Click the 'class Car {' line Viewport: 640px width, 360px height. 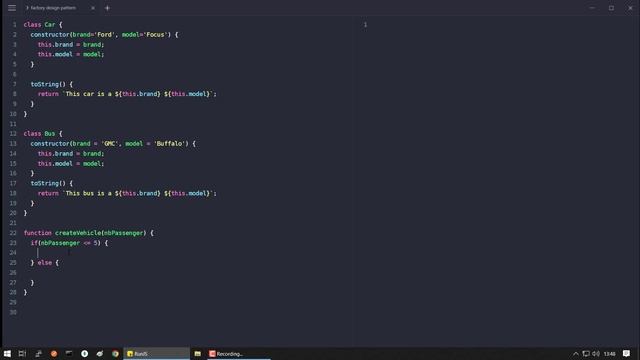point(43,24)
